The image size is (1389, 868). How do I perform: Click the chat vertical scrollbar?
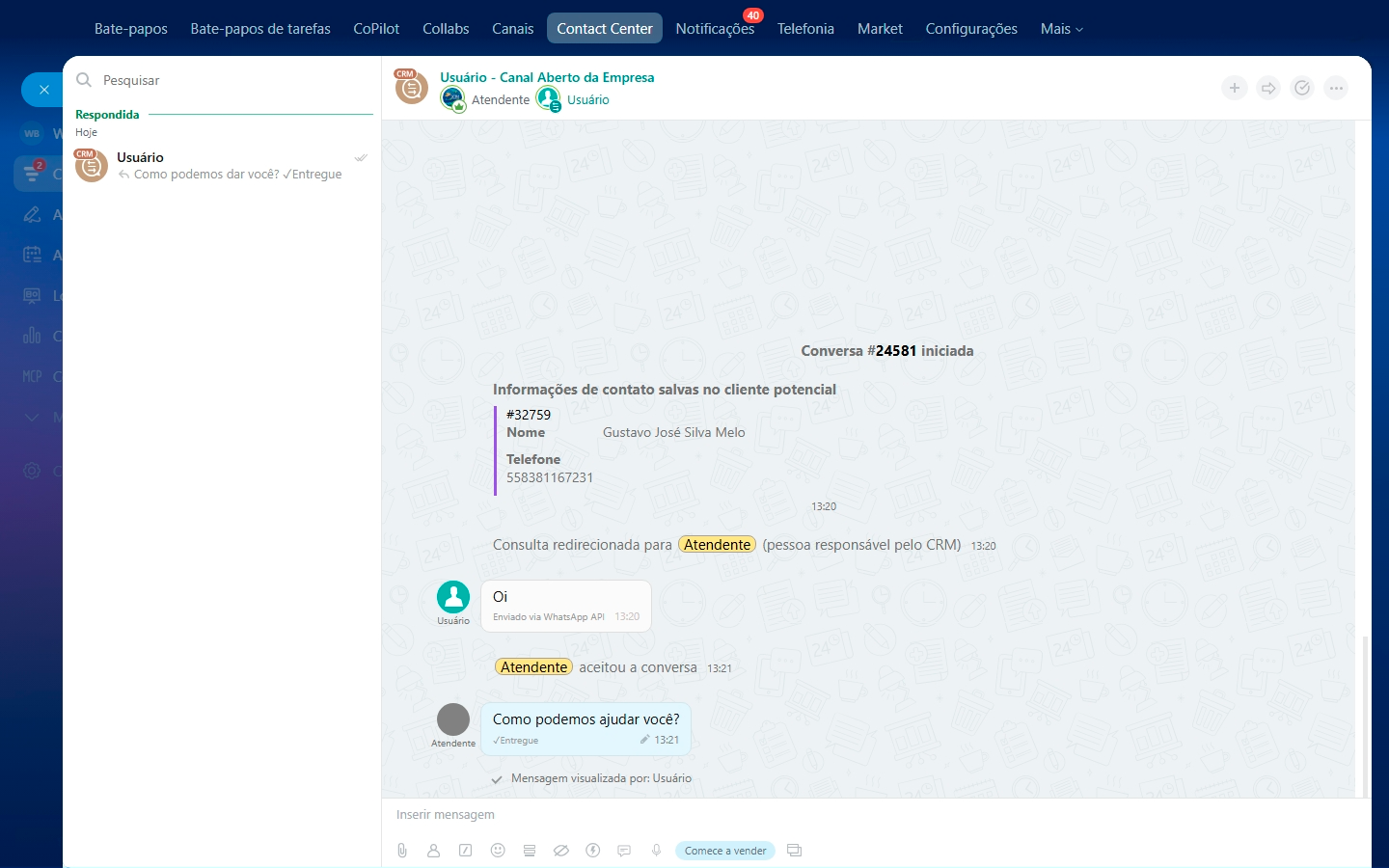click(x=1364, y=714)
